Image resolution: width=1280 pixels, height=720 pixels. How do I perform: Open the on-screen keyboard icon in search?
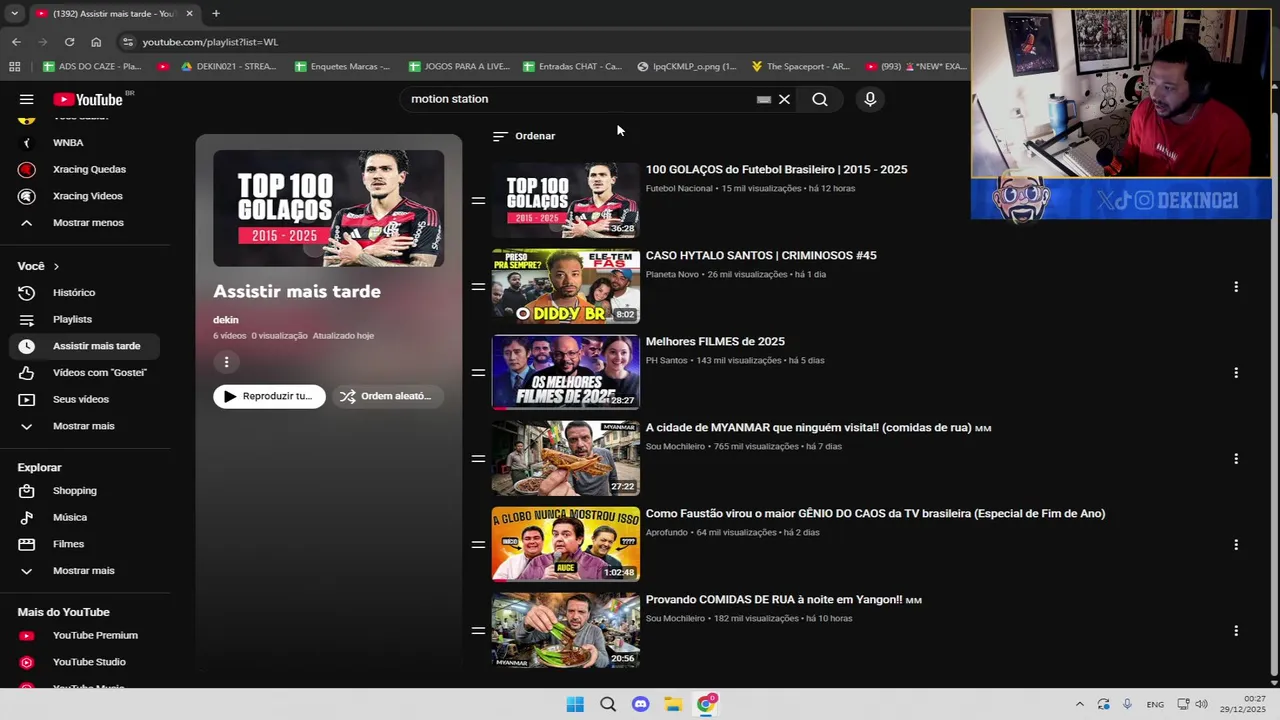pyautogui.click(x=764, y=99)
